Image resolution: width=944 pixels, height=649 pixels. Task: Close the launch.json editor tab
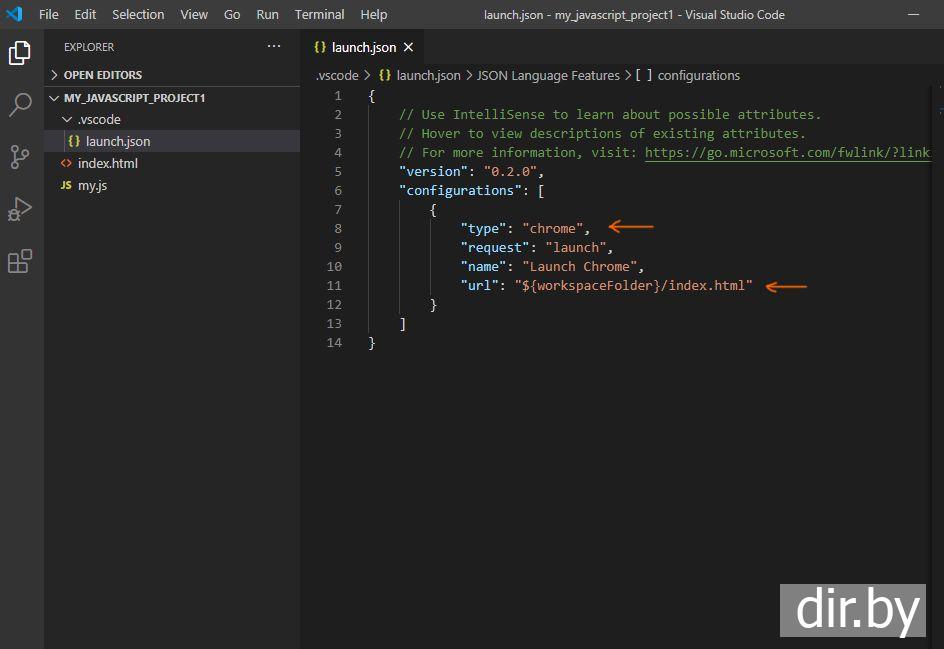click(x=408, y=47)
